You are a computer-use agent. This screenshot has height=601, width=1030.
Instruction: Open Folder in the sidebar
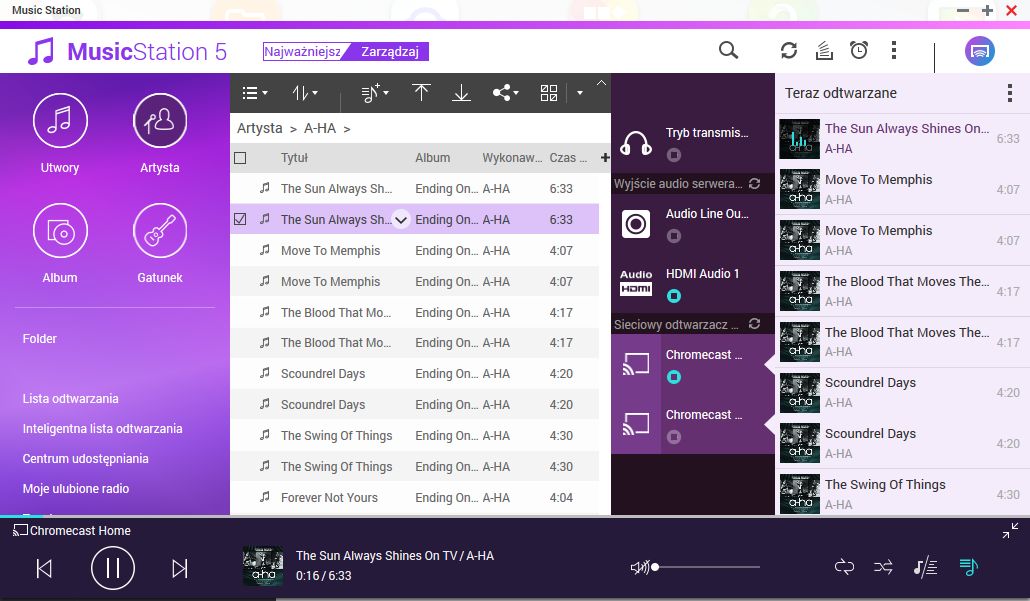coord(39,339)
